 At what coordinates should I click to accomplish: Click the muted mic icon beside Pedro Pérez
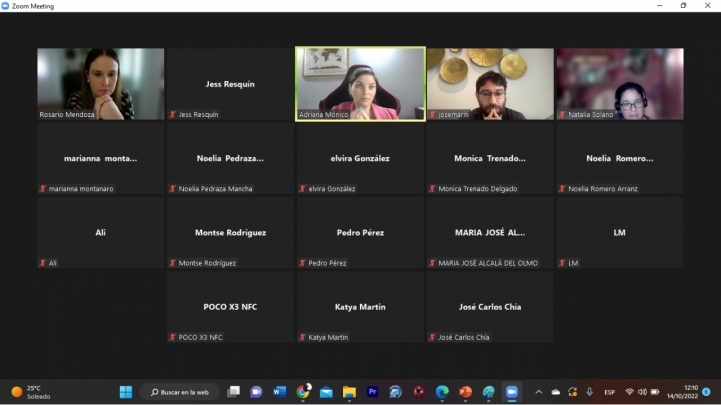pos(303,263)
